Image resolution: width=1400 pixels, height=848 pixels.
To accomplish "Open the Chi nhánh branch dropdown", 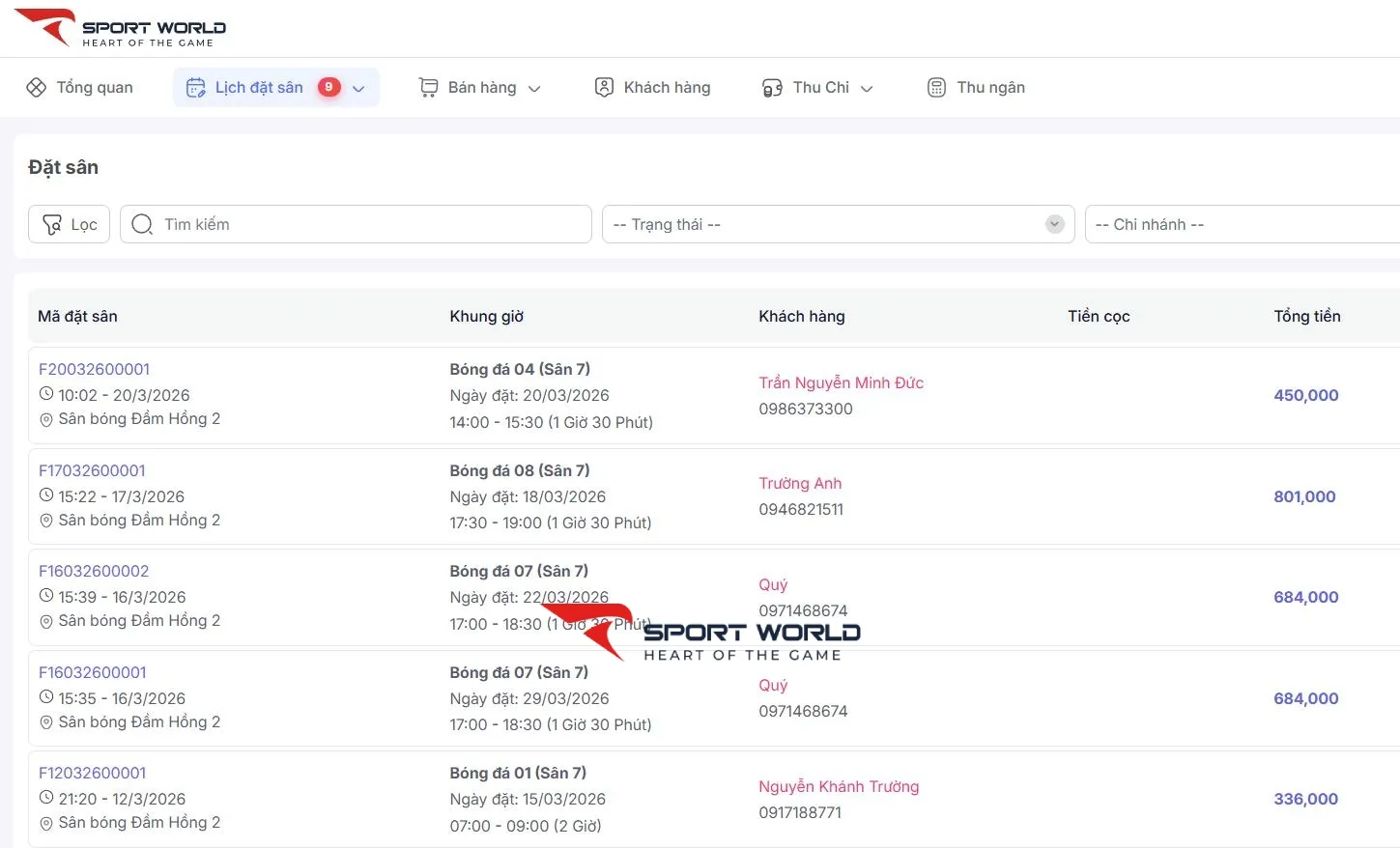I will tap(1242, 224).
